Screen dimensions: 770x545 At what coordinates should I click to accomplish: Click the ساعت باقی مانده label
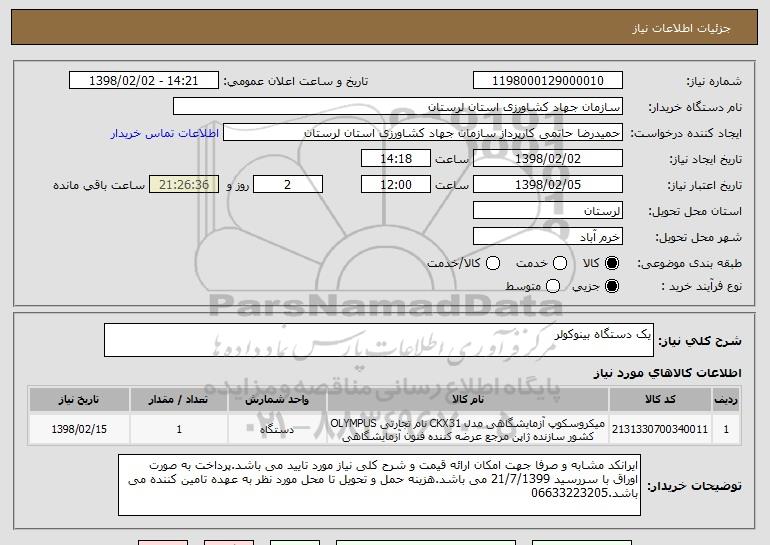pyautogui.click(x=99, y=185)
